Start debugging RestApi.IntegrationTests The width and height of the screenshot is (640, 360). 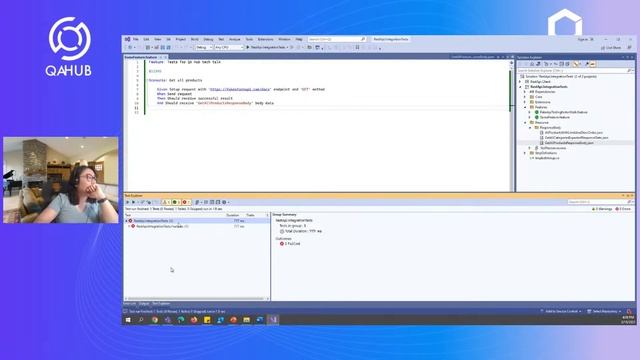pyautogui.click(x=267, y=47)
